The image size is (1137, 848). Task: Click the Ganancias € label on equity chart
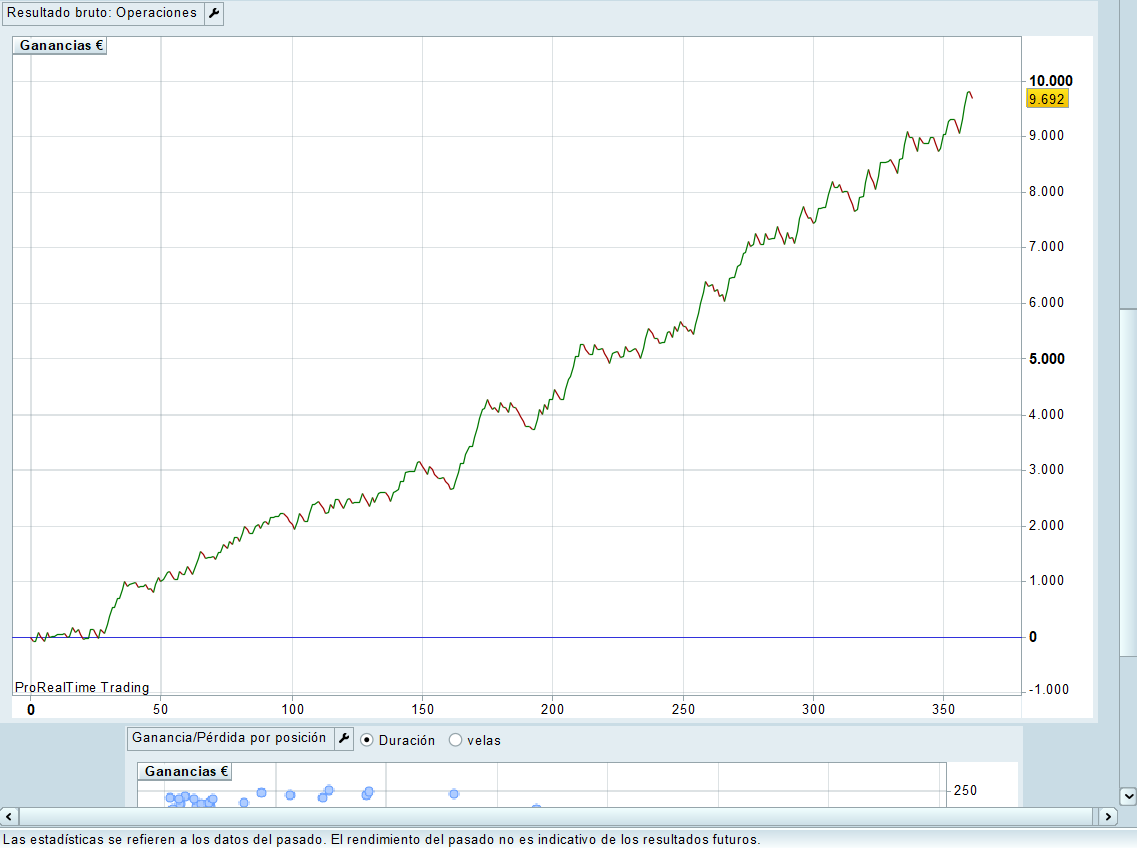coord(62,46)
